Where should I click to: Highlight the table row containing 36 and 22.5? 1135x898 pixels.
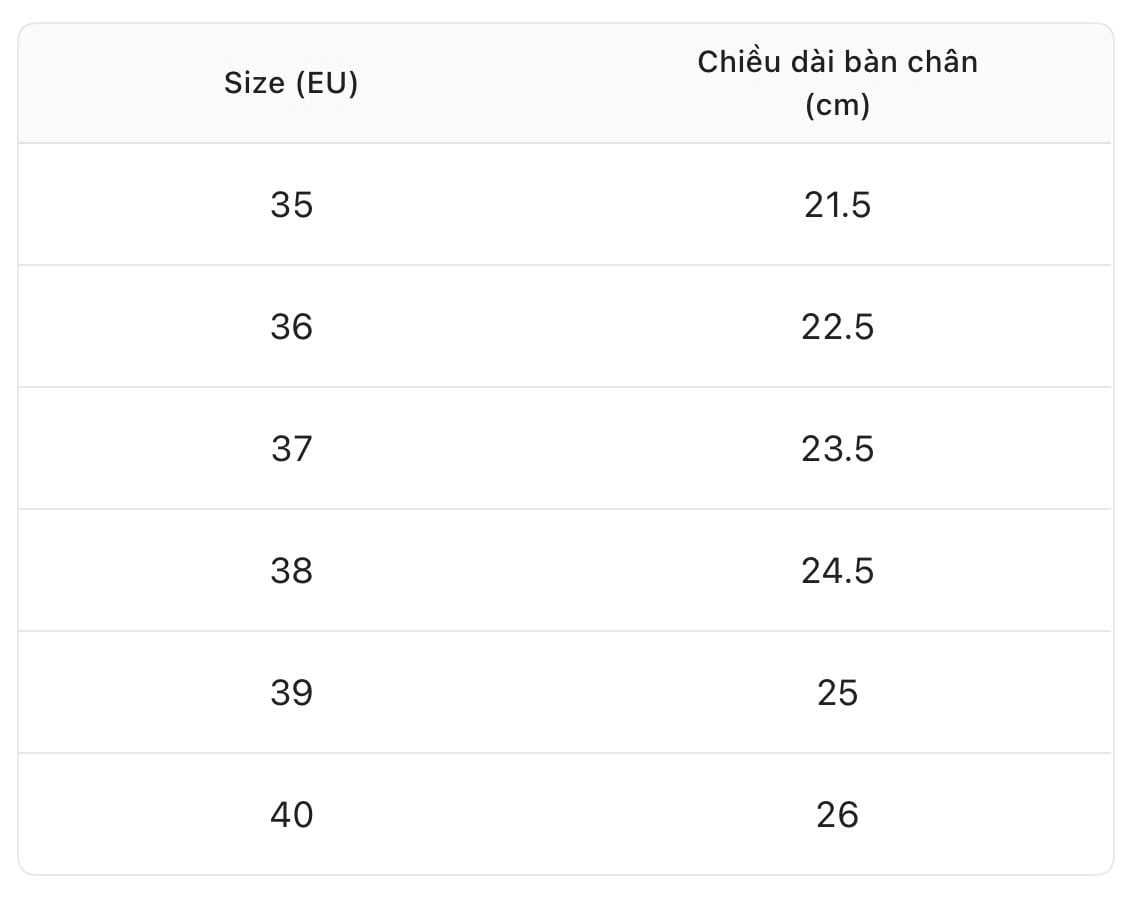point(565,327)
